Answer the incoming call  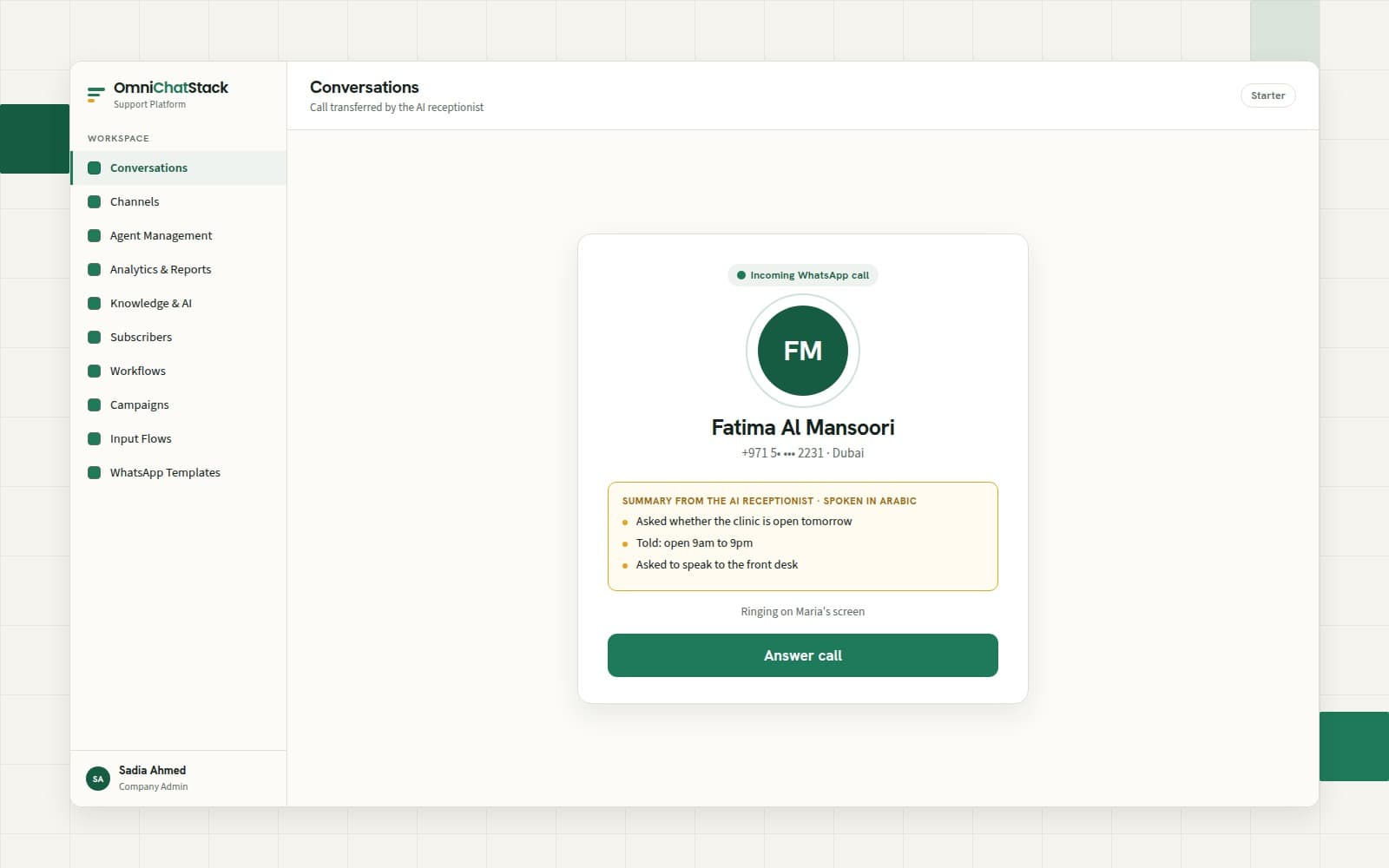pos(803,655)
